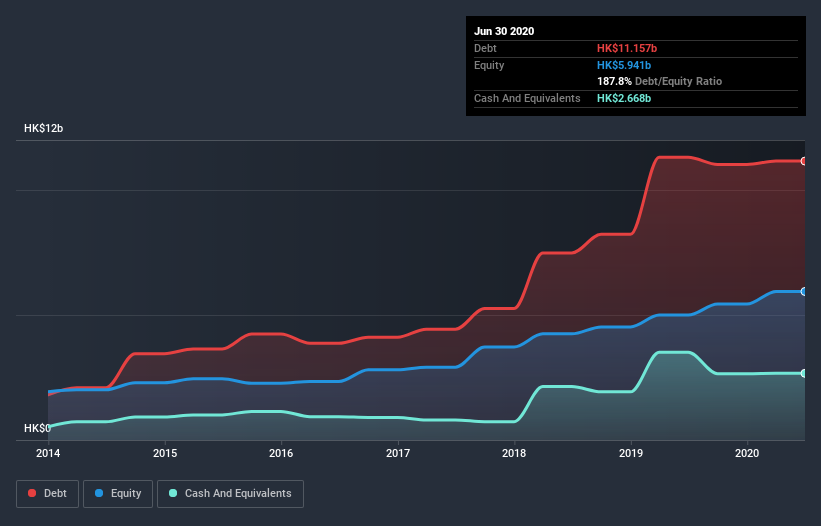This screenshot has height=526, width=821.
Task: Click the HK$0 y-axis label
Action: (37, 428)
